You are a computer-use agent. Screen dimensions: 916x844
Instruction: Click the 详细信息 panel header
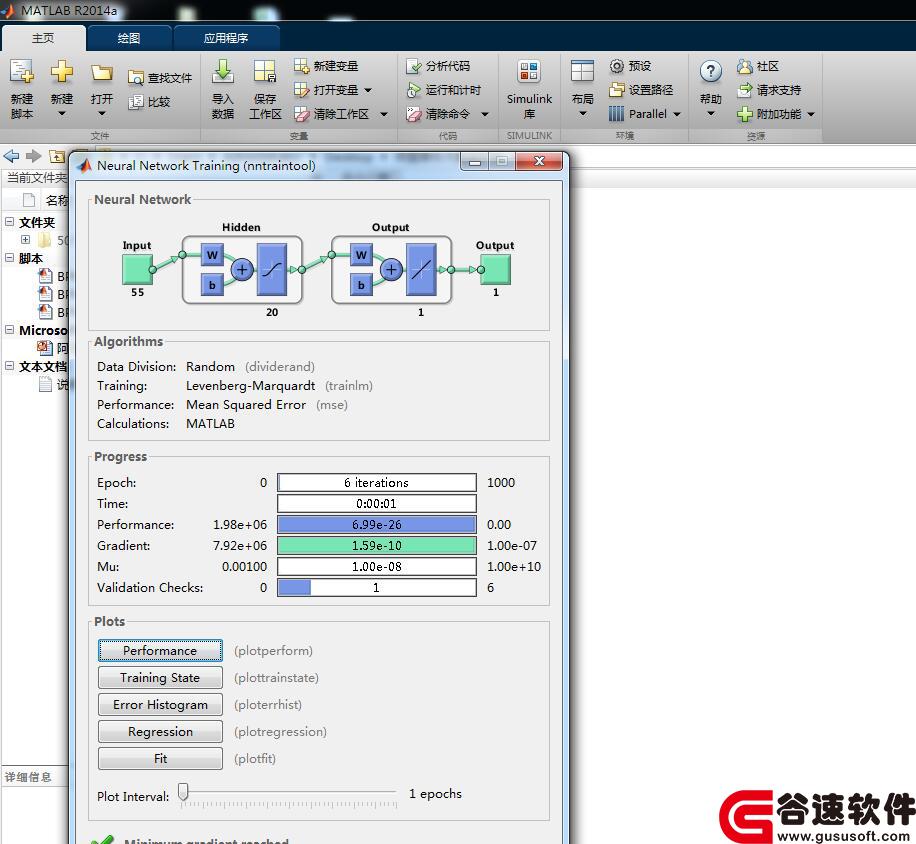click(x=28, y=777)
